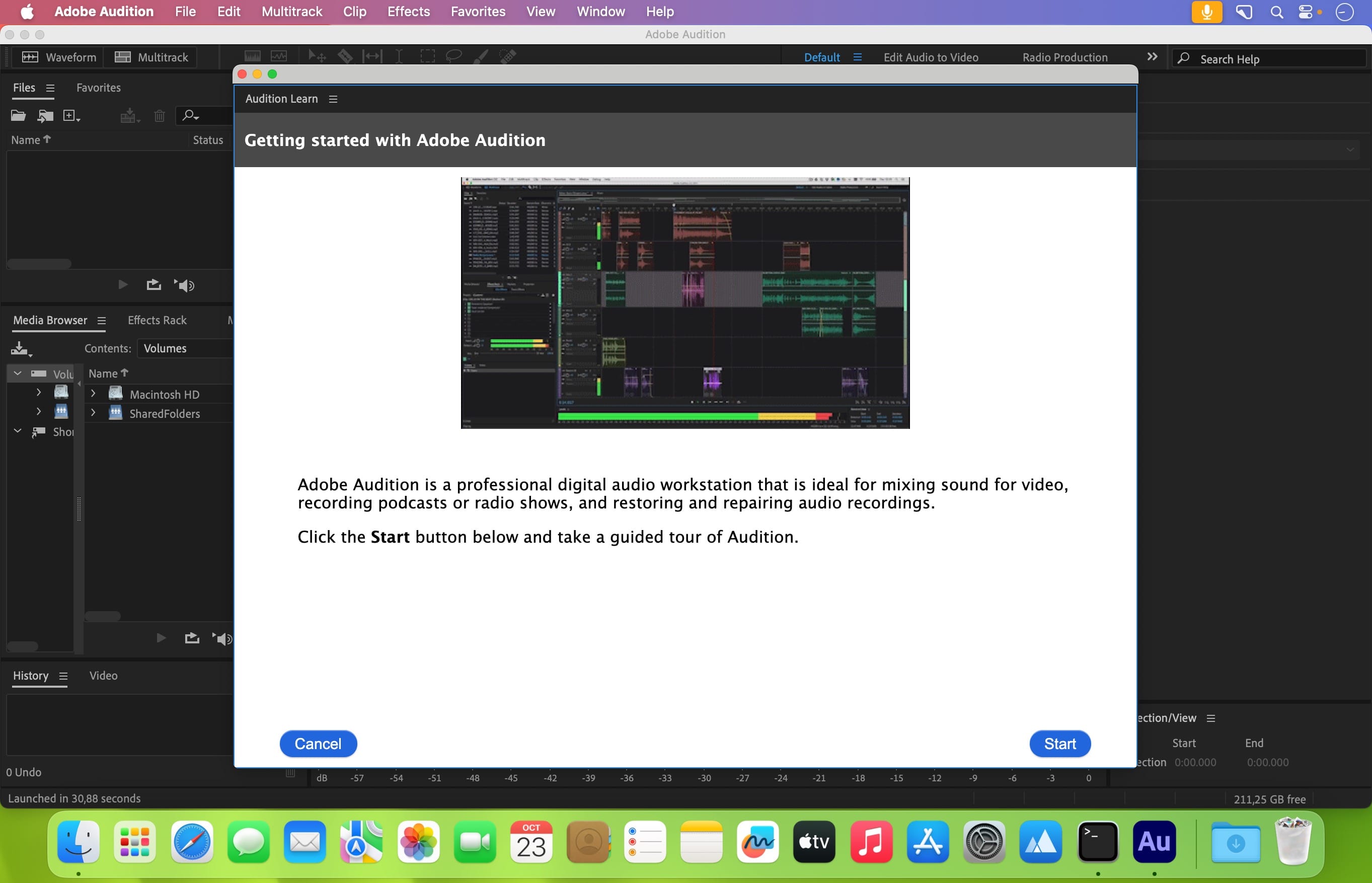Click the Status column header in Files panel
Screen dimensions: 1372x883
(208, 140)
